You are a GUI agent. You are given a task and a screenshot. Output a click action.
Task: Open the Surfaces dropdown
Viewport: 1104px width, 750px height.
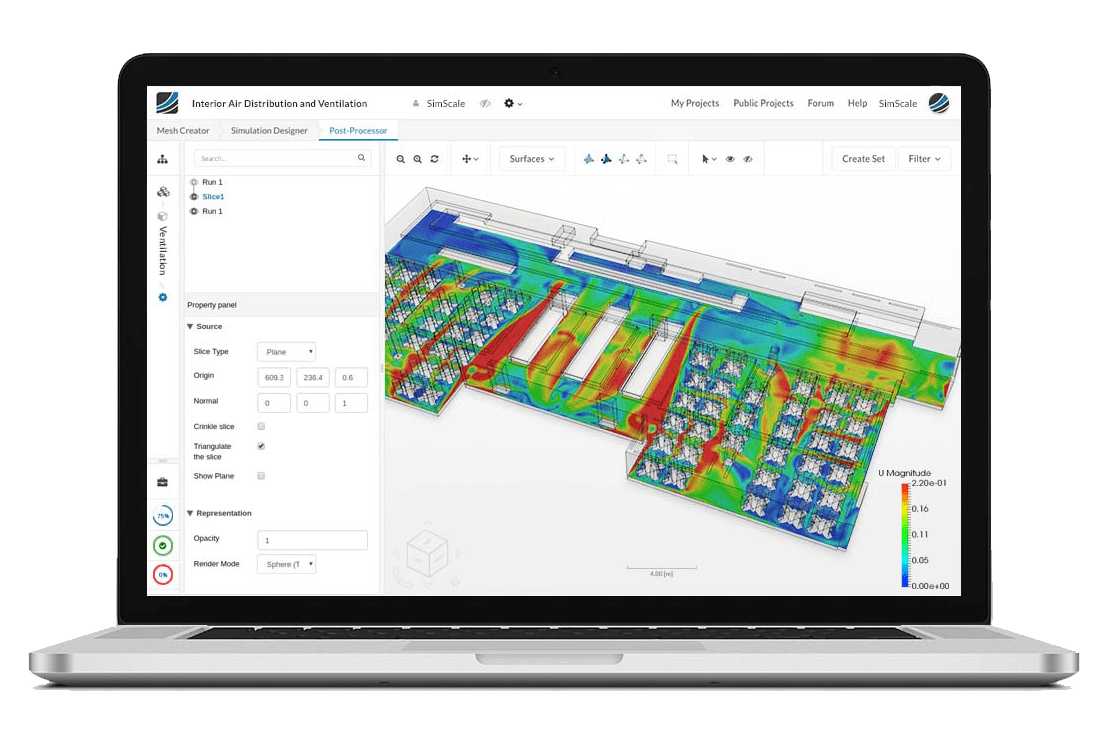click(x=532, y=159)
